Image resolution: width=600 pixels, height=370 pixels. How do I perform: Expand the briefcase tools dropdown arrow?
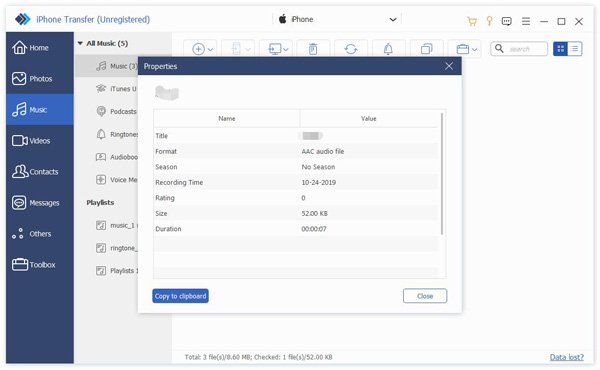tap(474, 49)
